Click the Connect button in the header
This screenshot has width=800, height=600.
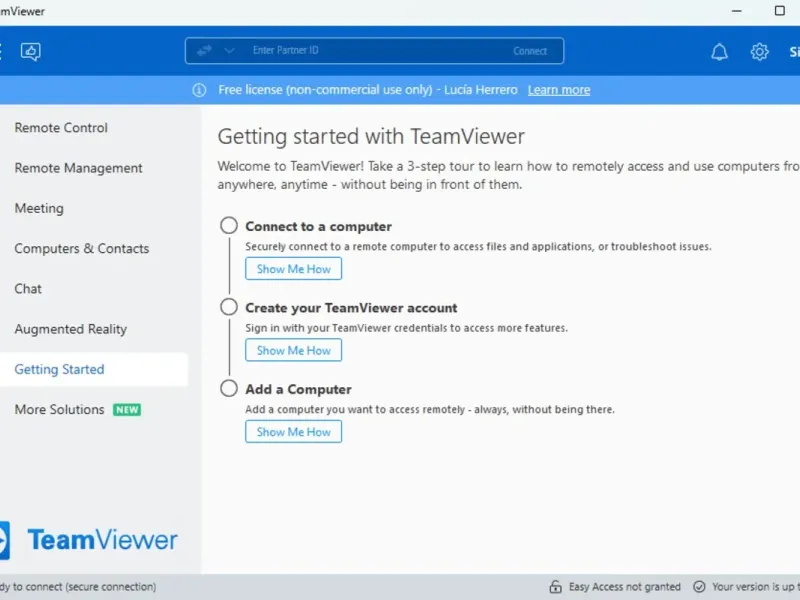[x=530, y=51]
